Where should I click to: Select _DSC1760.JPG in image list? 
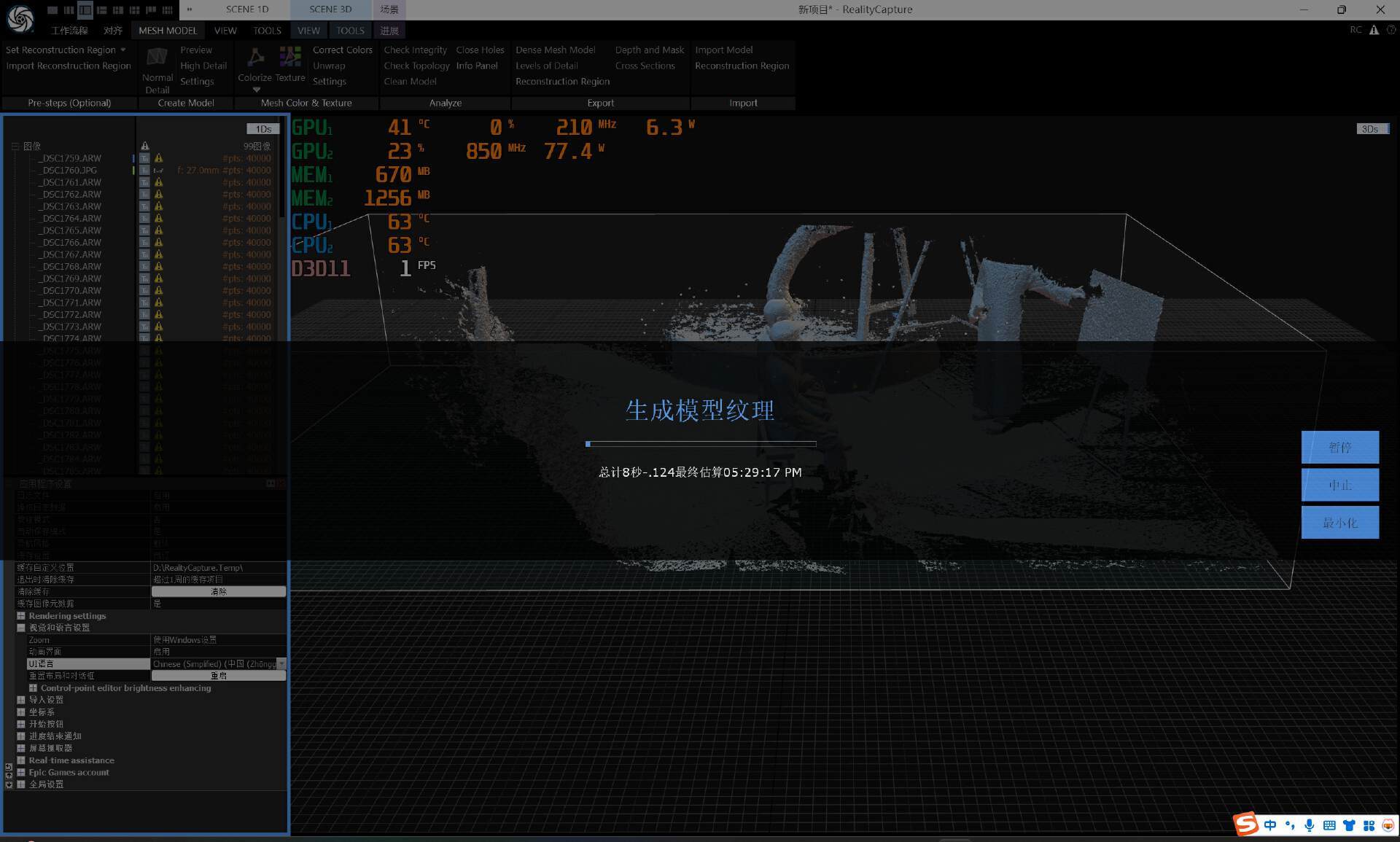(x=69, y=171)
